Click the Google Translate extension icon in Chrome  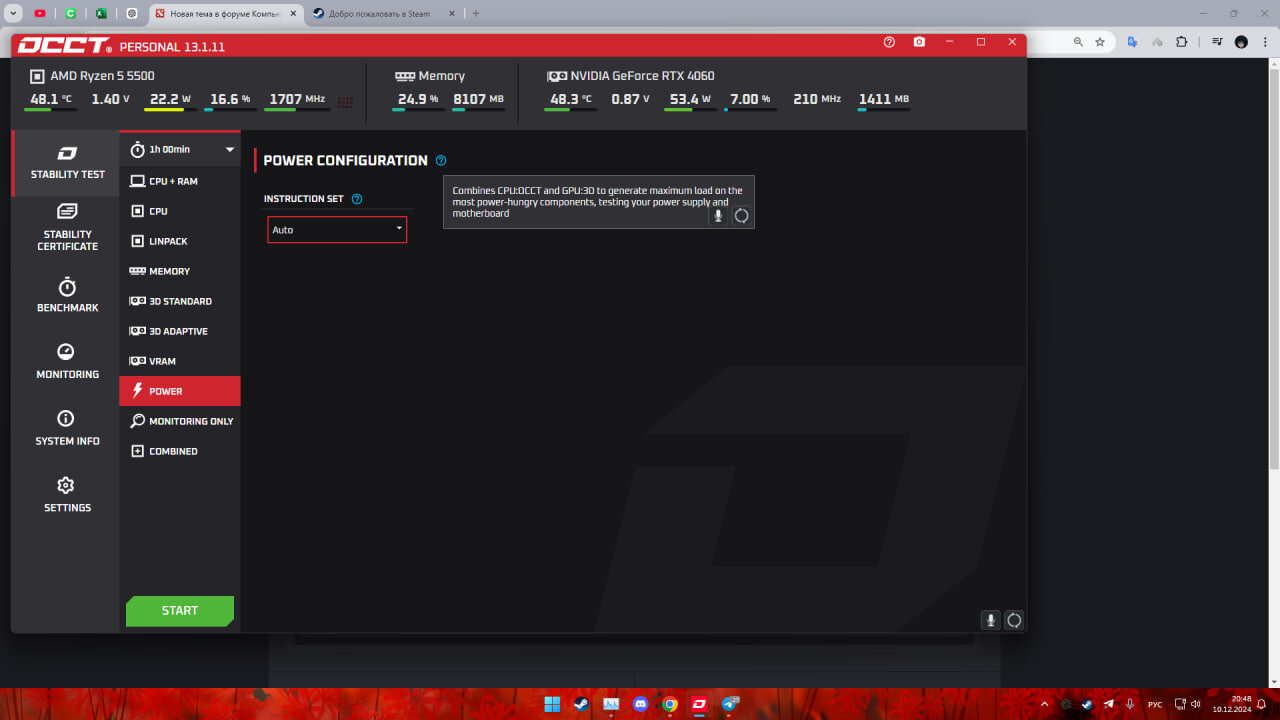tap(1132, 42)
